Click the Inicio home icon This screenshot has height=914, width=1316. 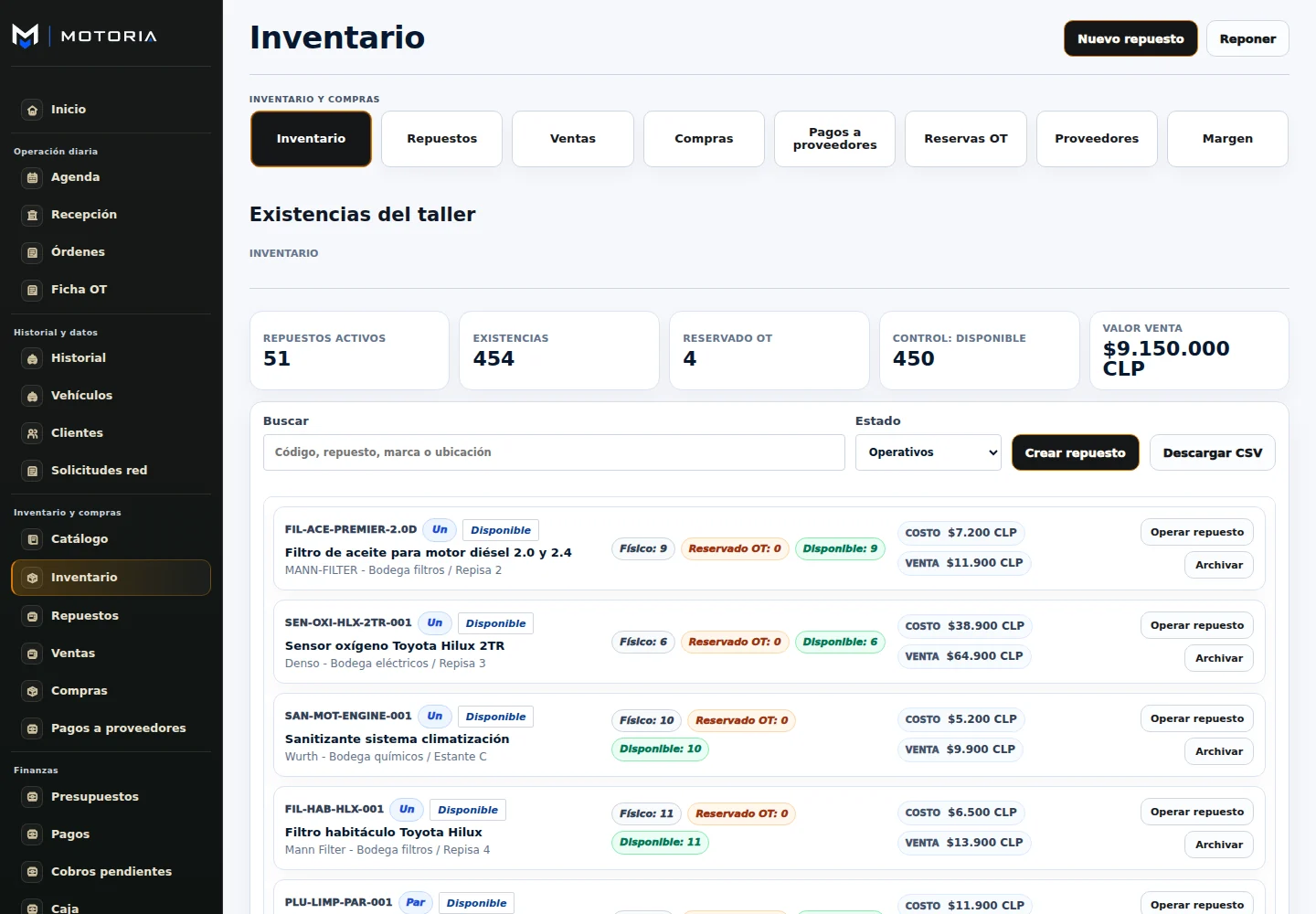[32, 110]
